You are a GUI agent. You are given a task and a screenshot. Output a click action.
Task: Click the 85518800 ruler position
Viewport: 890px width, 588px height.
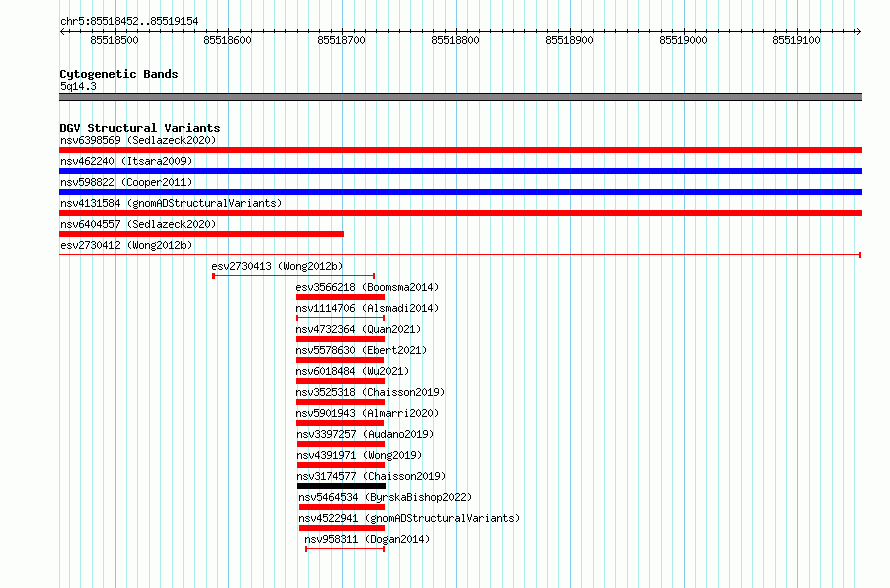click(455, 40)
